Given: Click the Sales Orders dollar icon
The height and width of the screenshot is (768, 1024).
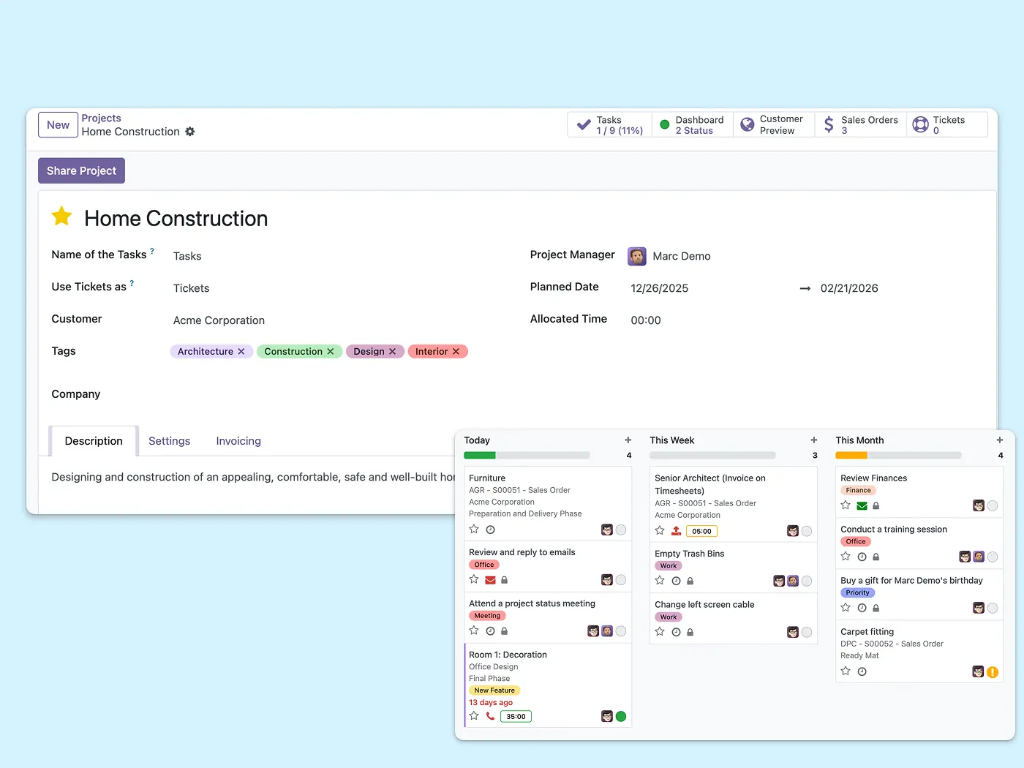Looking at the screenshot, I should pyautogui.click(x=828, y=122).
